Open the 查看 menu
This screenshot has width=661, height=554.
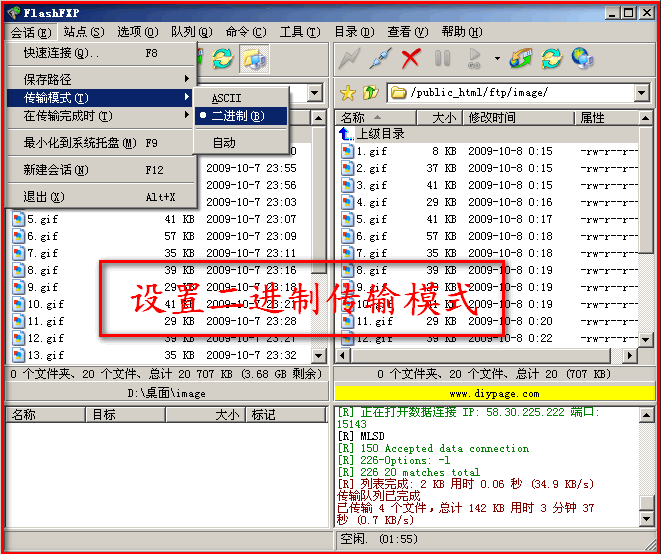click(408, 32)
